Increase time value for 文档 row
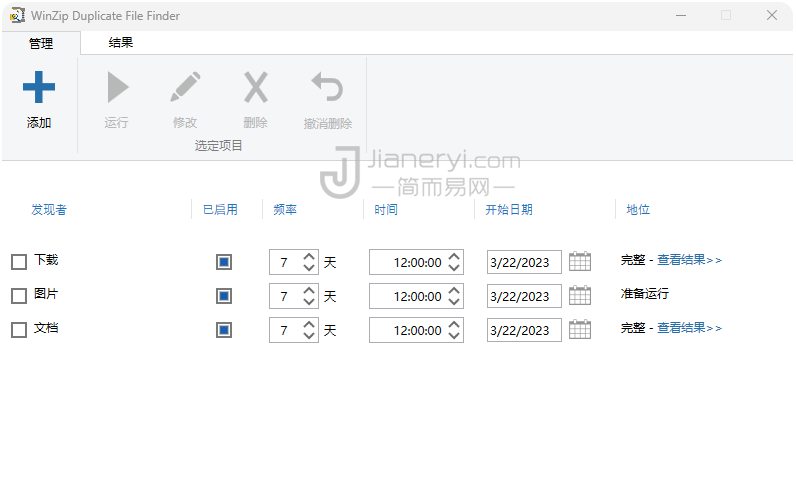The image size is (796, 493). pos(454,324)
